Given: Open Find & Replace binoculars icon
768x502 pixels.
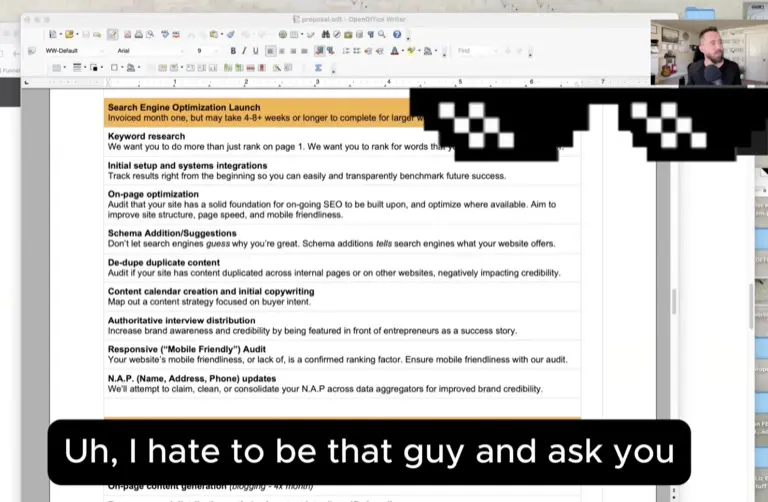Looking at the screenshot, I should [x=326, y=34].
